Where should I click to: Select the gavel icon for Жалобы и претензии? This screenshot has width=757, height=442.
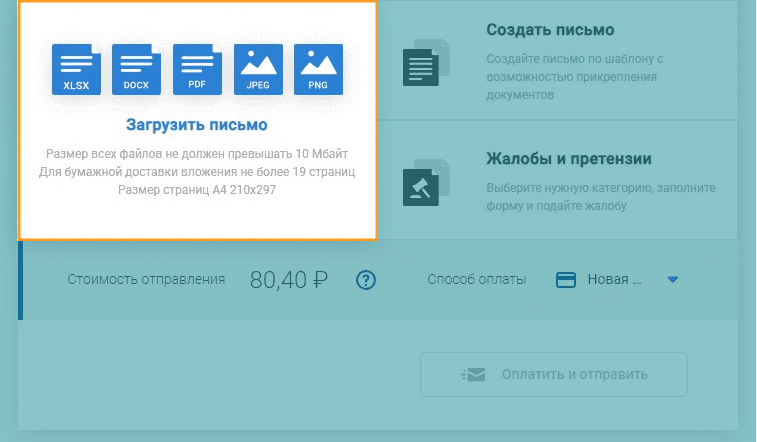(426, 182)
